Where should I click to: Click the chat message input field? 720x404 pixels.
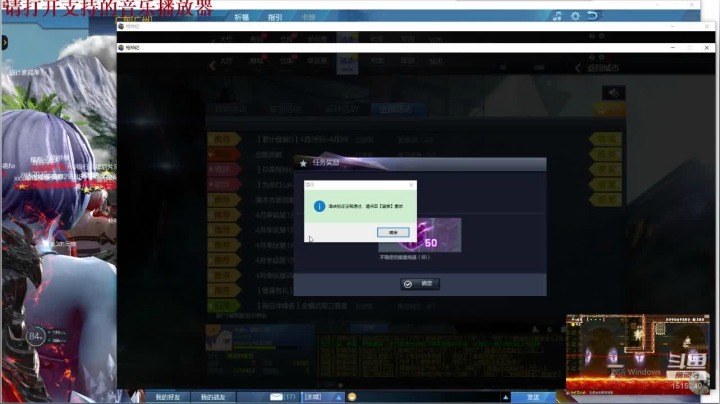point(429,397)
